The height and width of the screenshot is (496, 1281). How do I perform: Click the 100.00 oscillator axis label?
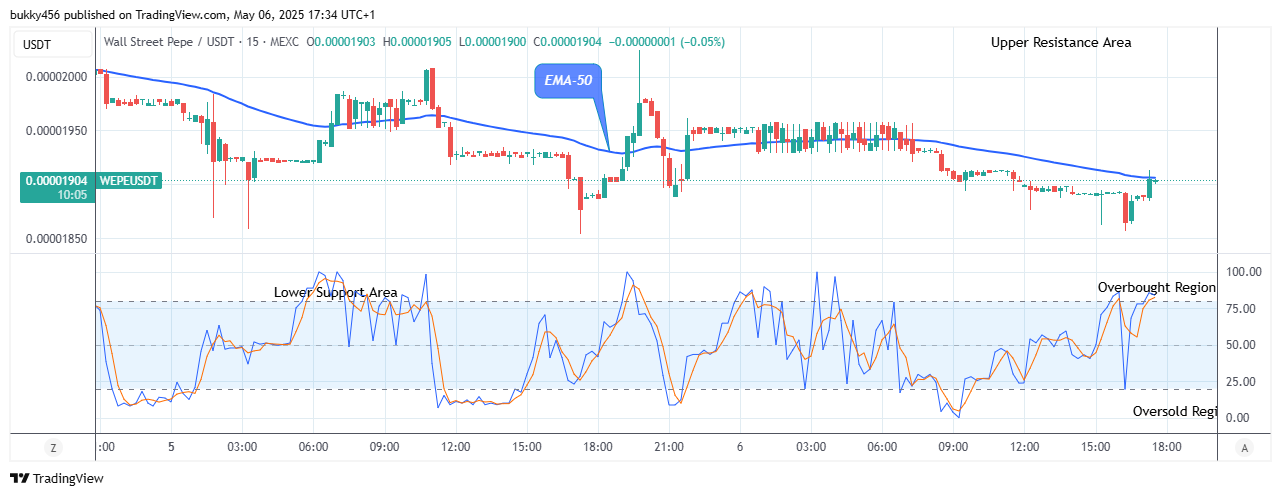click(x=1245, y=272)
